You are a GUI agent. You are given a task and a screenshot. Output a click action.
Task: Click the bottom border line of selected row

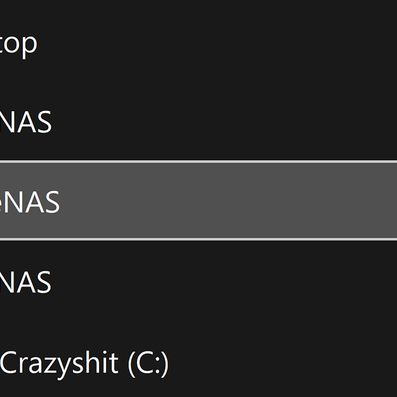pos(198,239)
